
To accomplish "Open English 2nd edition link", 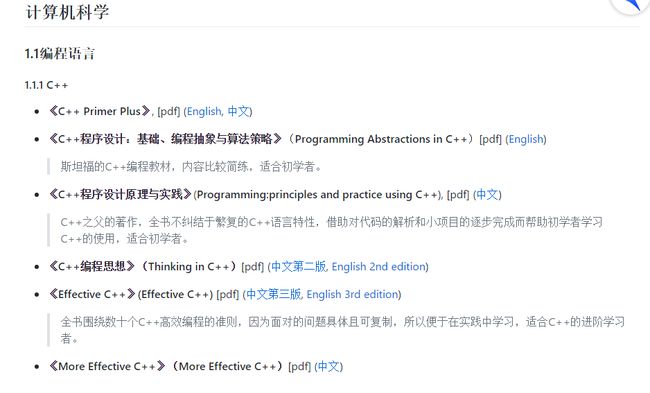I will (379, 267).
